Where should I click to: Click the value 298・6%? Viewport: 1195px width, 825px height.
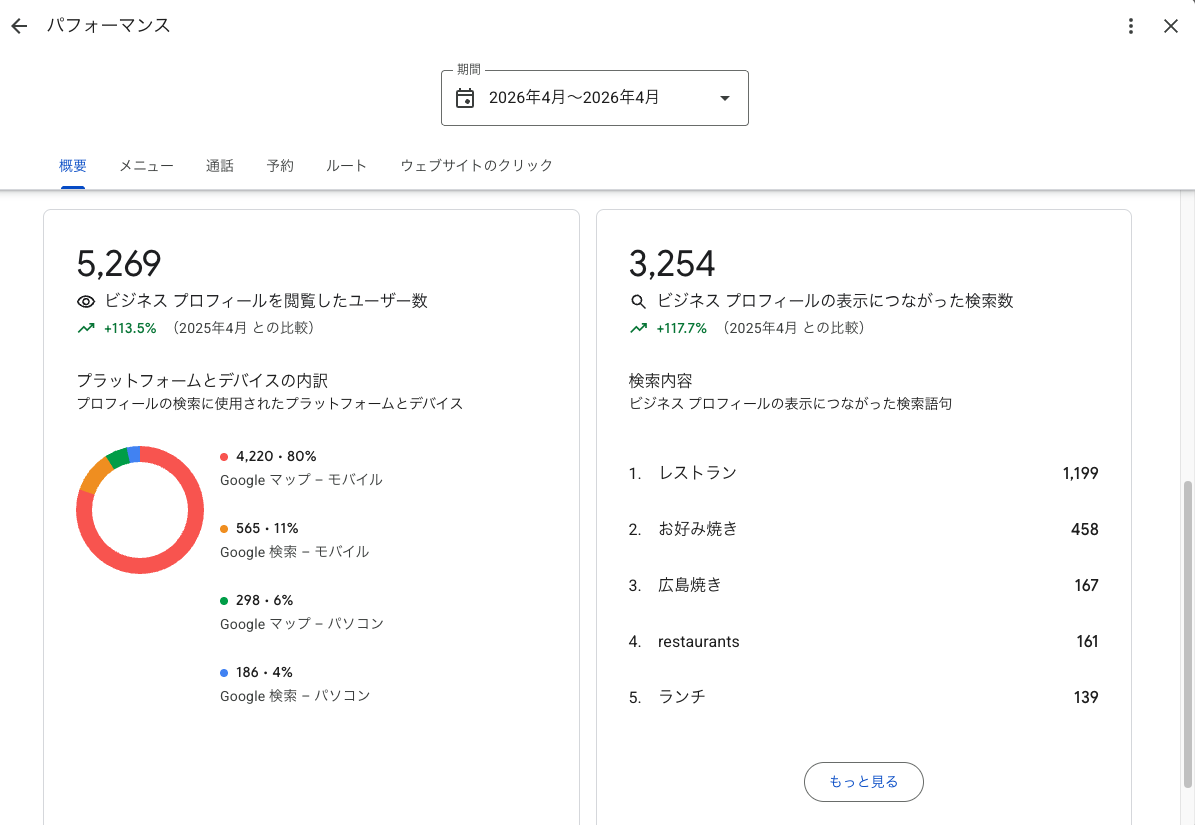[264, 600]
